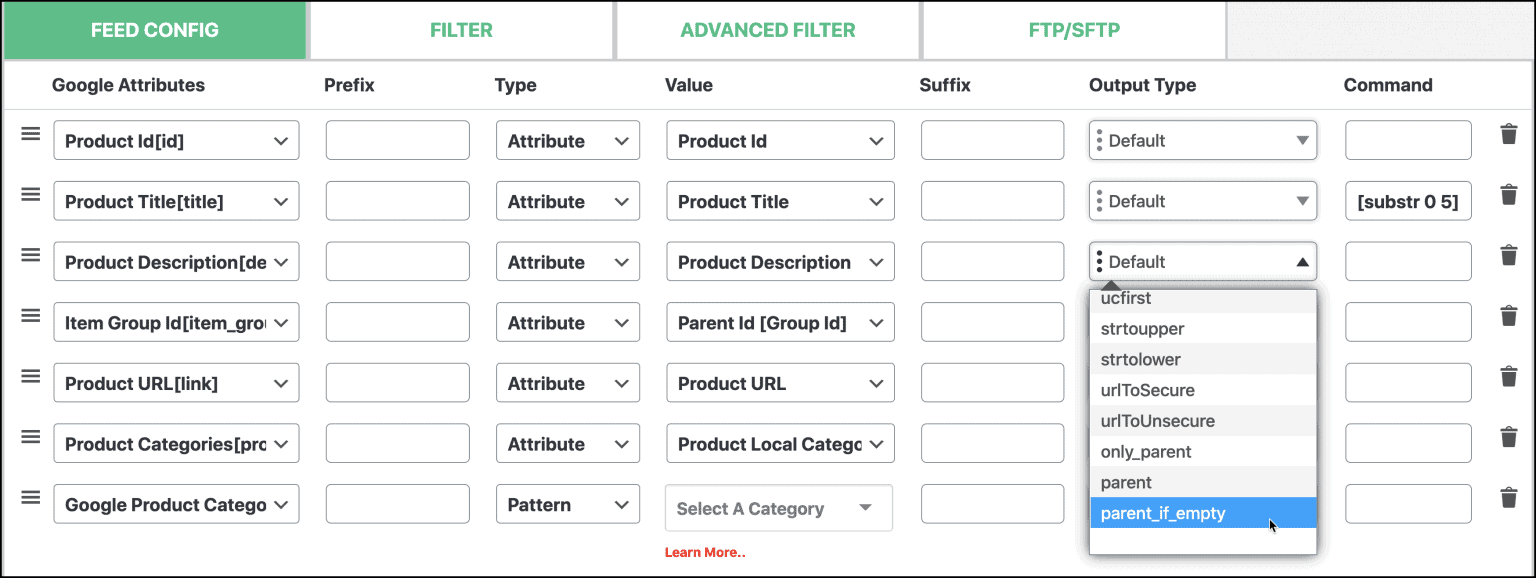
Task: Delete the Product Description row
Action: pos(1509,255)
